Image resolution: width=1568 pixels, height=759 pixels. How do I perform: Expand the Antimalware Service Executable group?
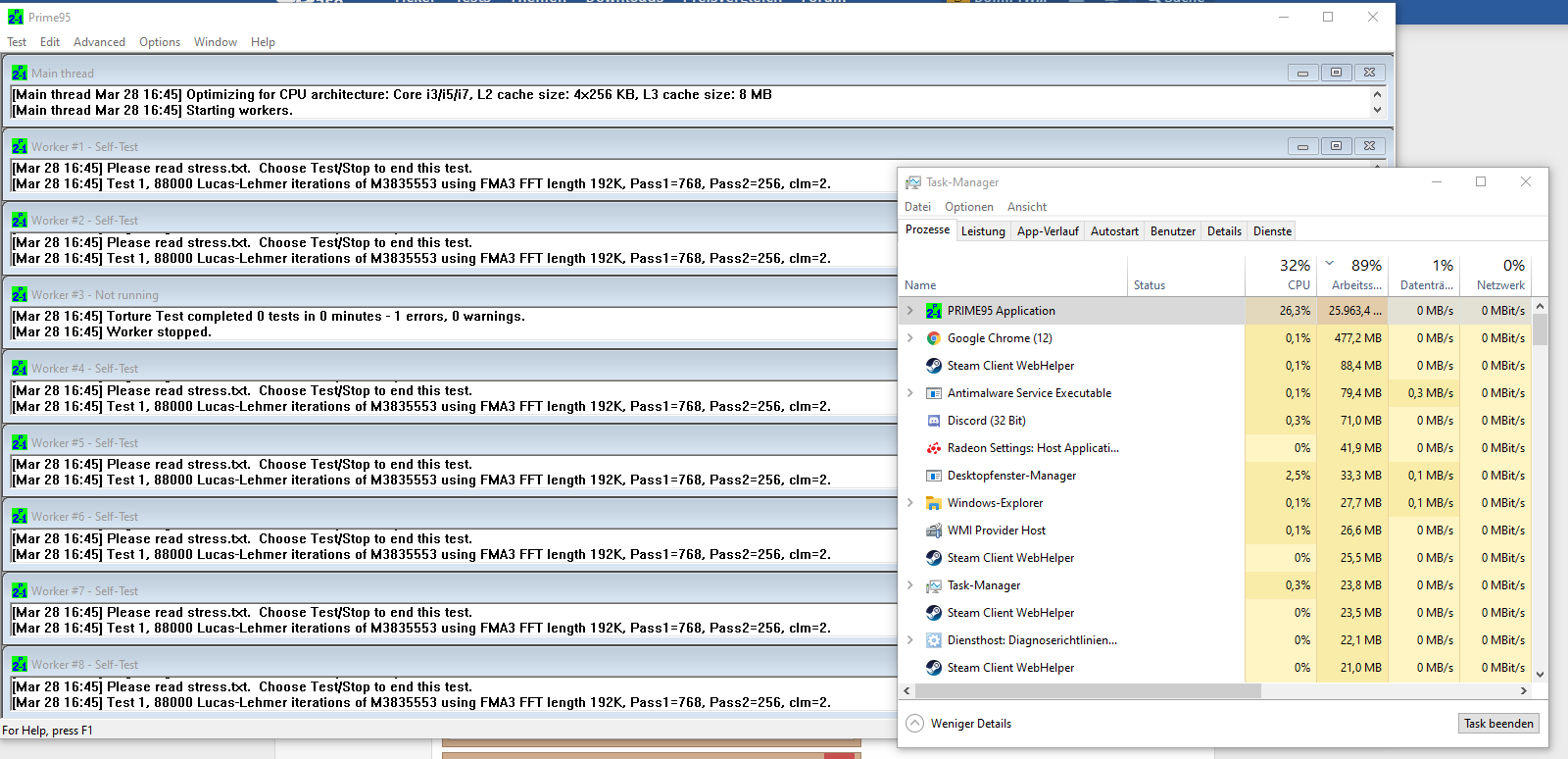click(910, 393)
